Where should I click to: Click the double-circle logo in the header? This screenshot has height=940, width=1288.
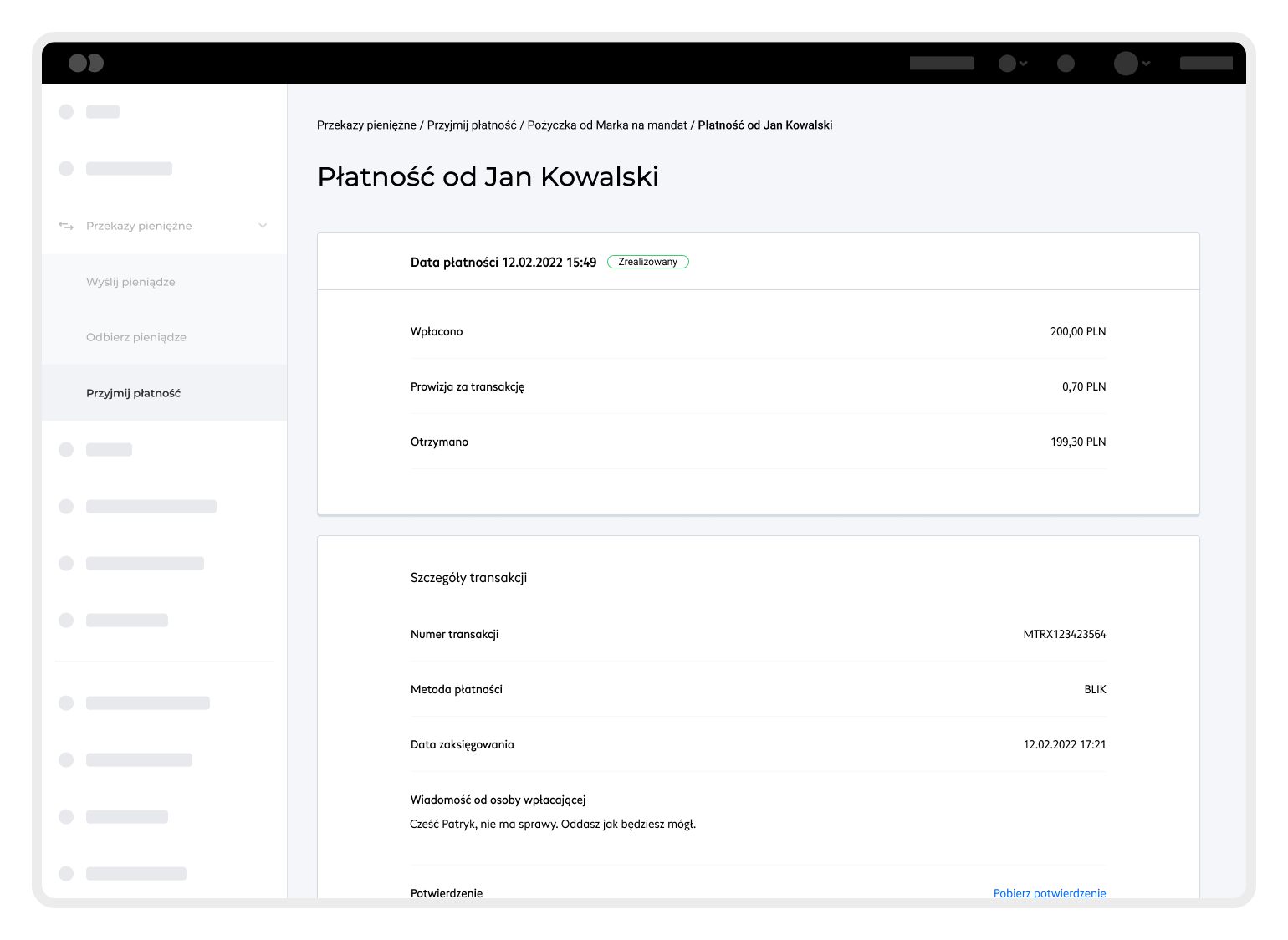coord(86,63)
